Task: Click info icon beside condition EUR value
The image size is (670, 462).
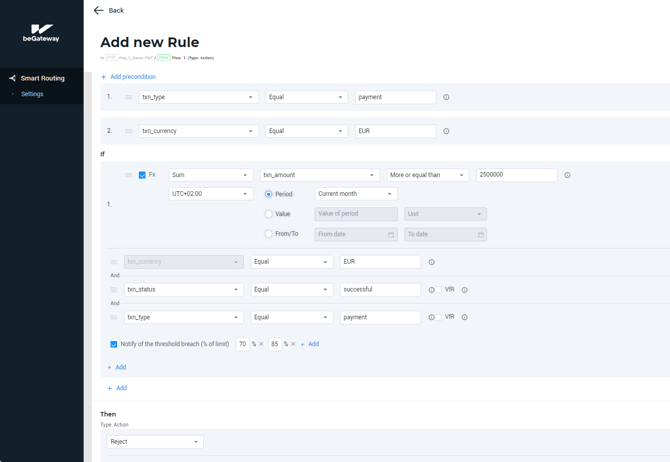Action: tap(432, 262)
